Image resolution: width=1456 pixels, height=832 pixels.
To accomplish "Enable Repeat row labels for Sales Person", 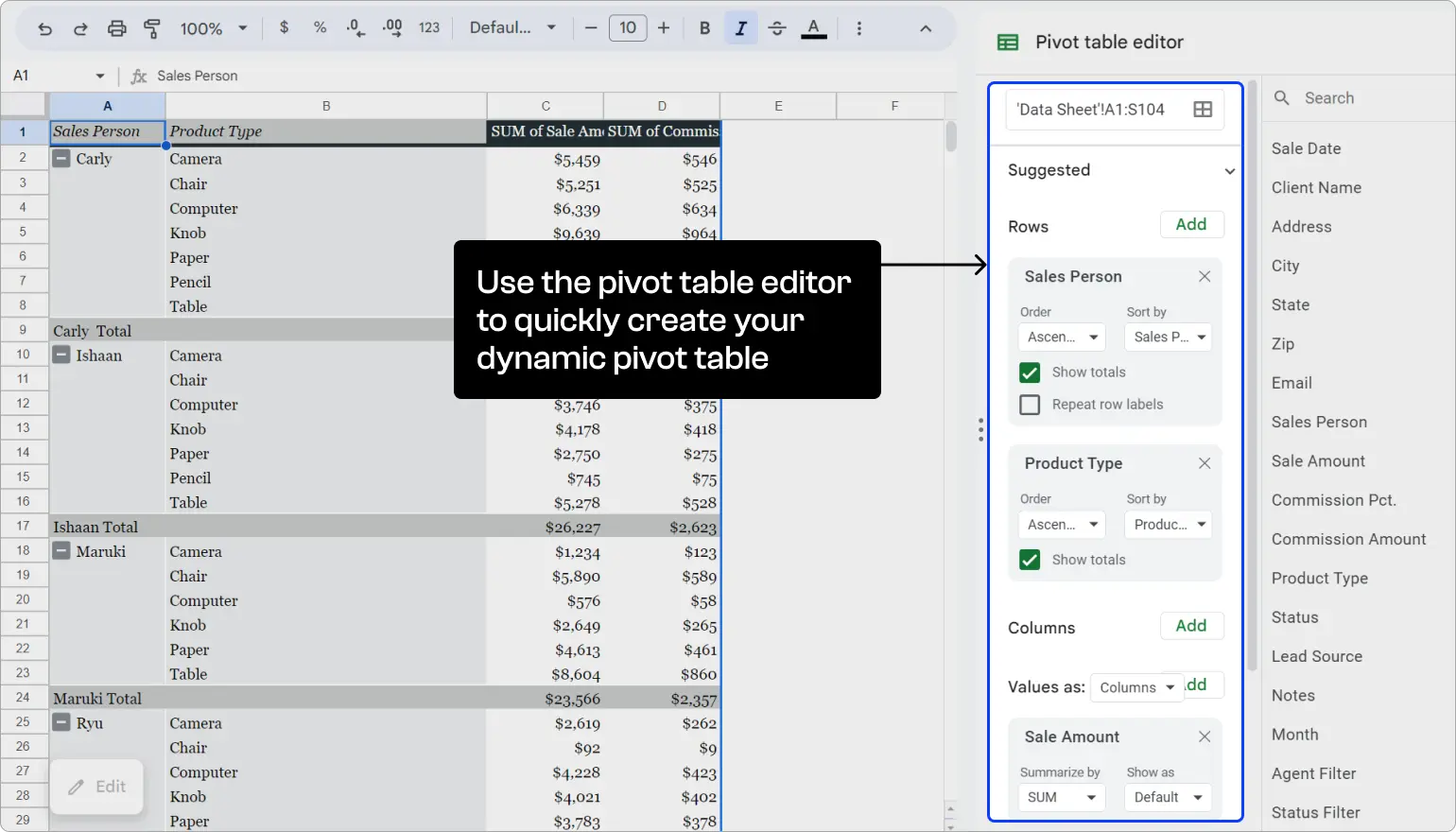I will pos(1030,404).
